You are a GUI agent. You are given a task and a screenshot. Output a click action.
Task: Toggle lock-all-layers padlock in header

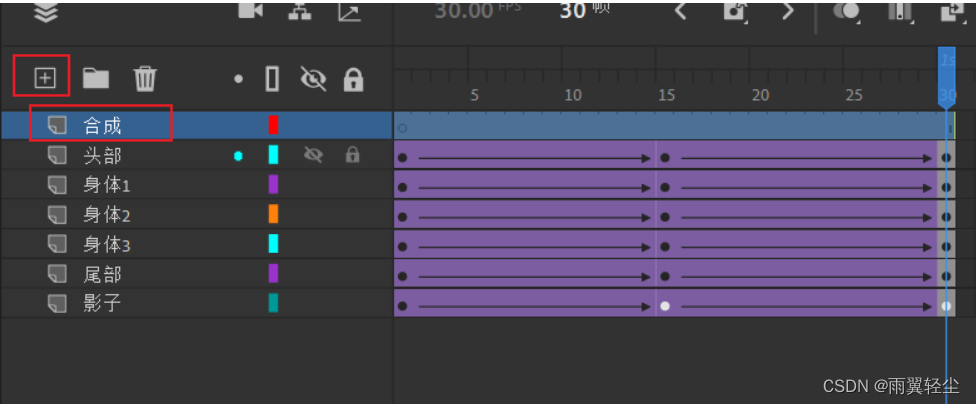pos(352,79)
